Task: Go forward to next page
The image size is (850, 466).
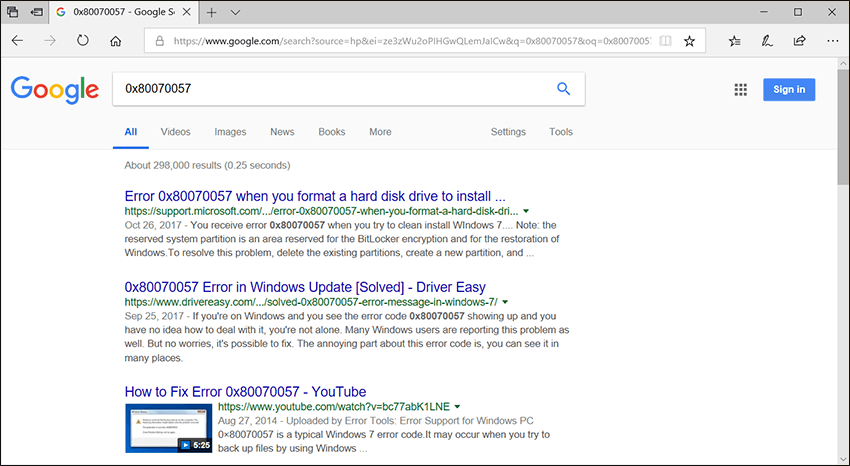Action: pos(50,41)
